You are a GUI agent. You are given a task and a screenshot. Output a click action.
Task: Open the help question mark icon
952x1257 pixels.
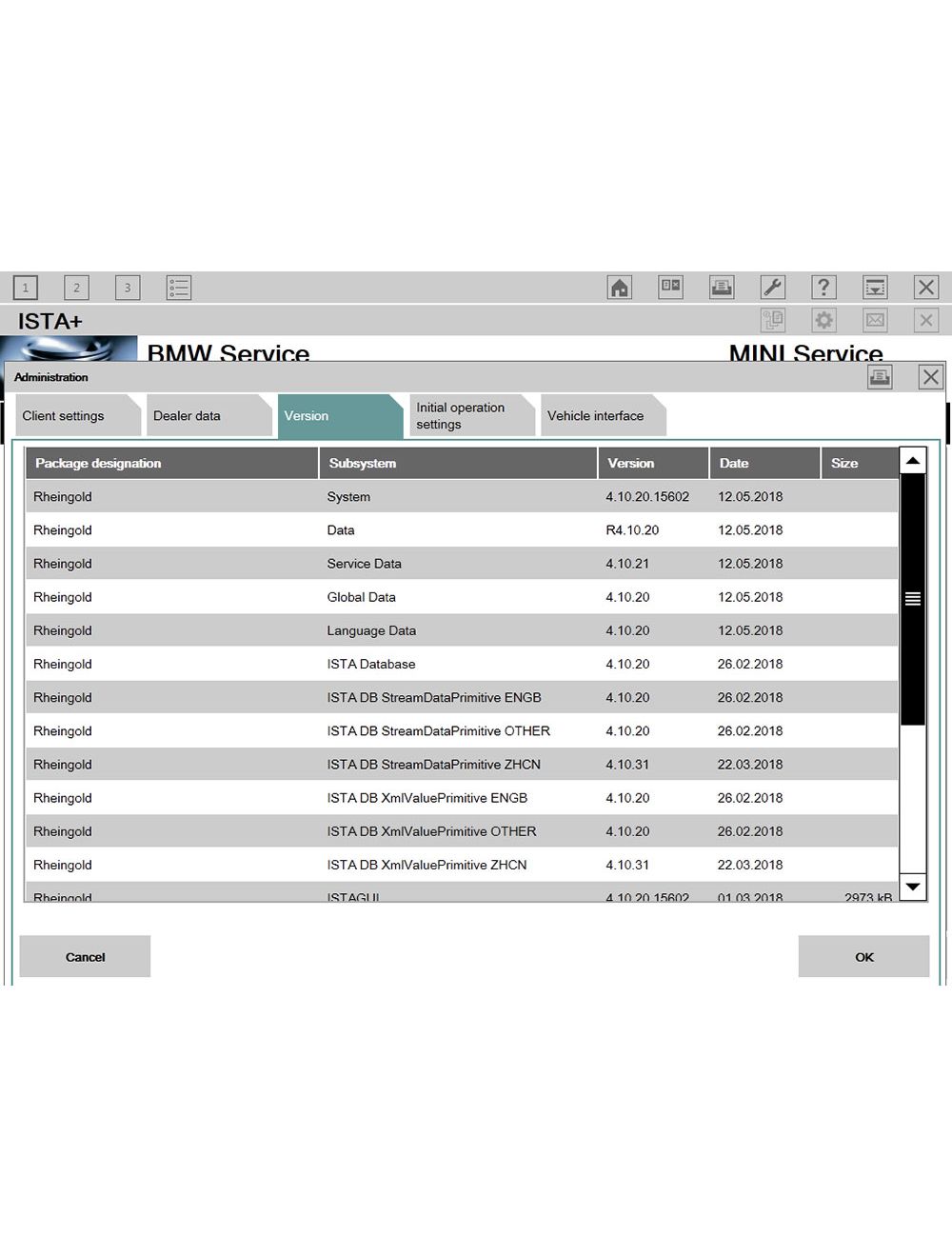pyautogui.click(x=823, y=288)
